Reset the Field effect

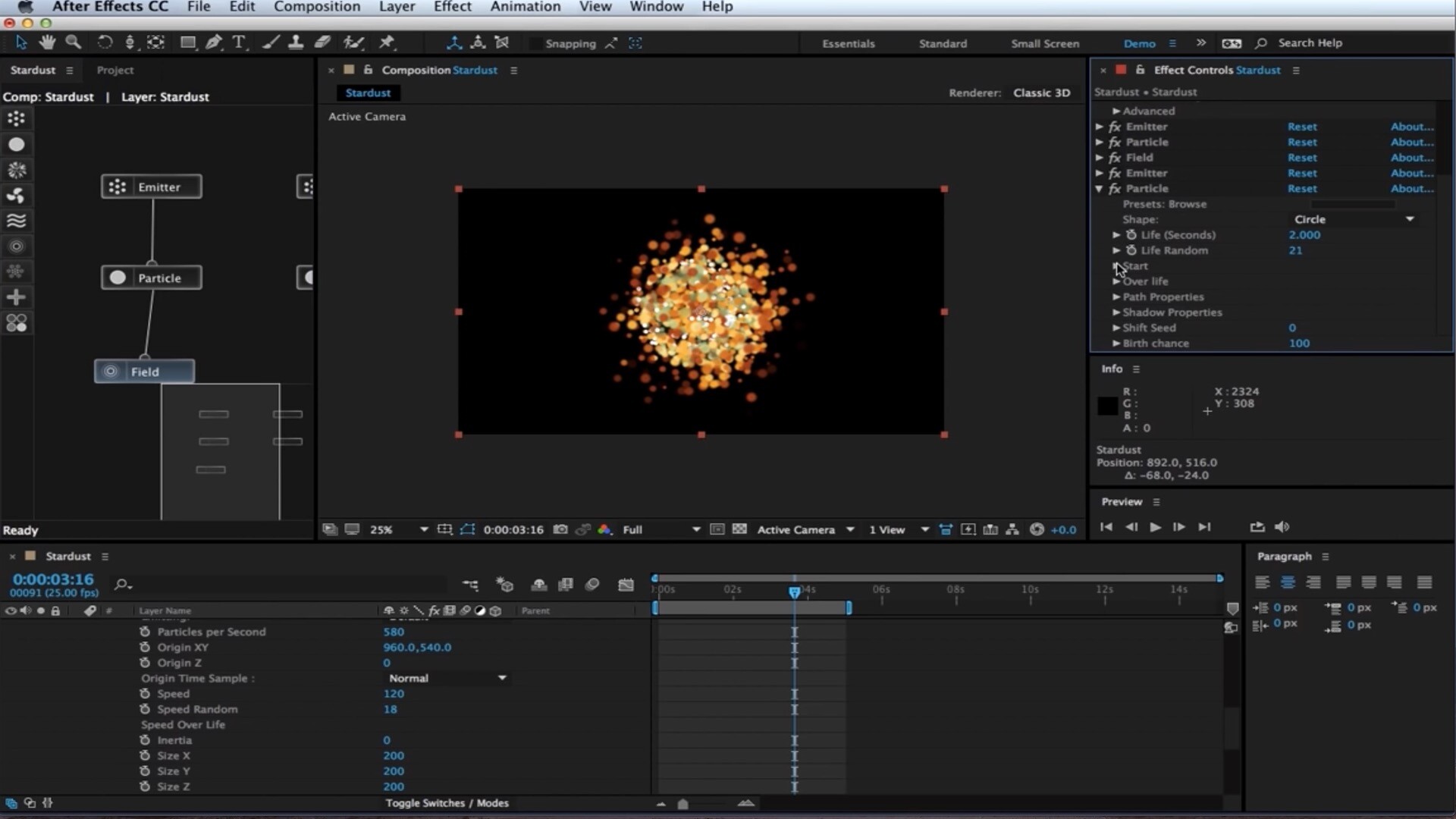(x=1302, y=158)
